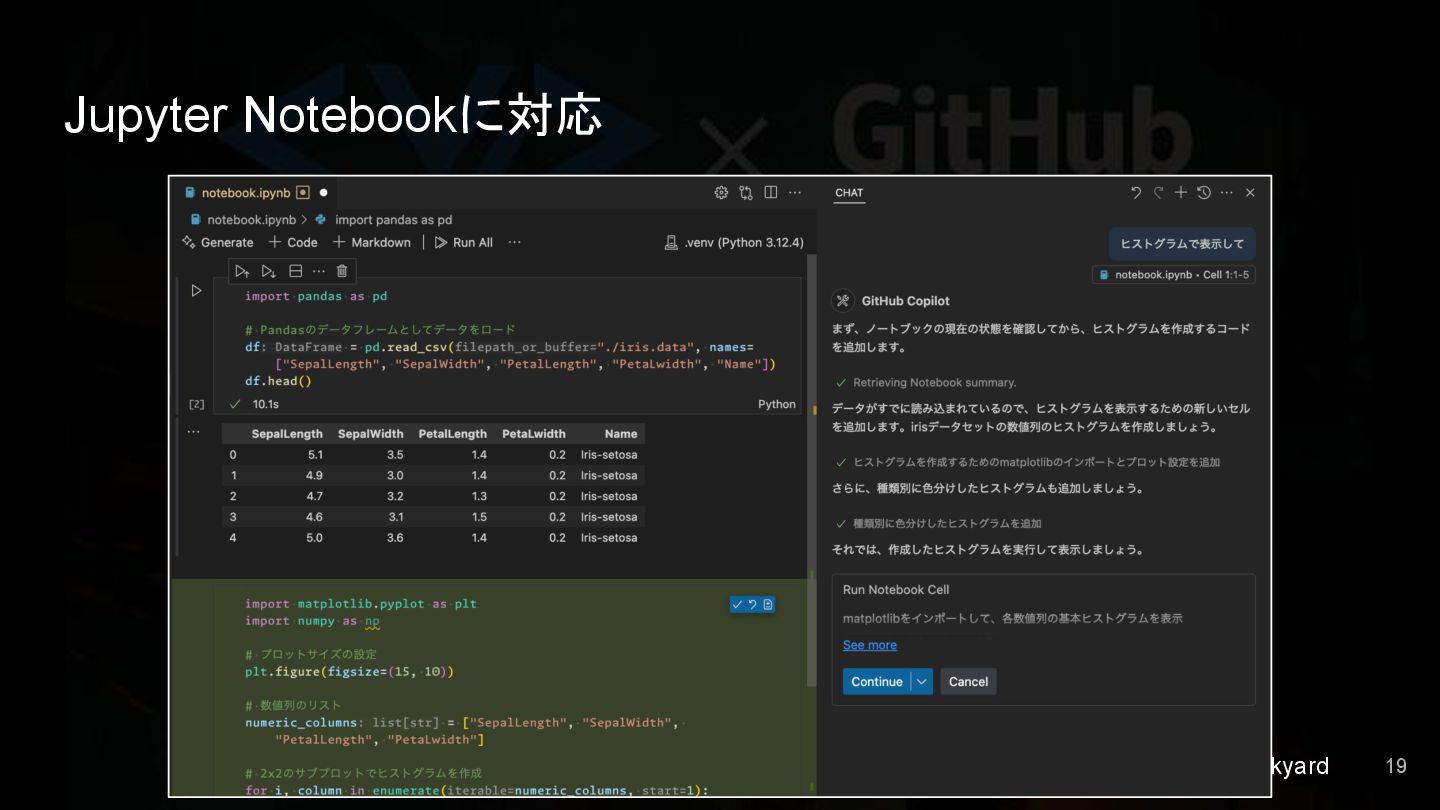
Task: Open See more link in Run Notebook Cell
Action: pos(870,645)
